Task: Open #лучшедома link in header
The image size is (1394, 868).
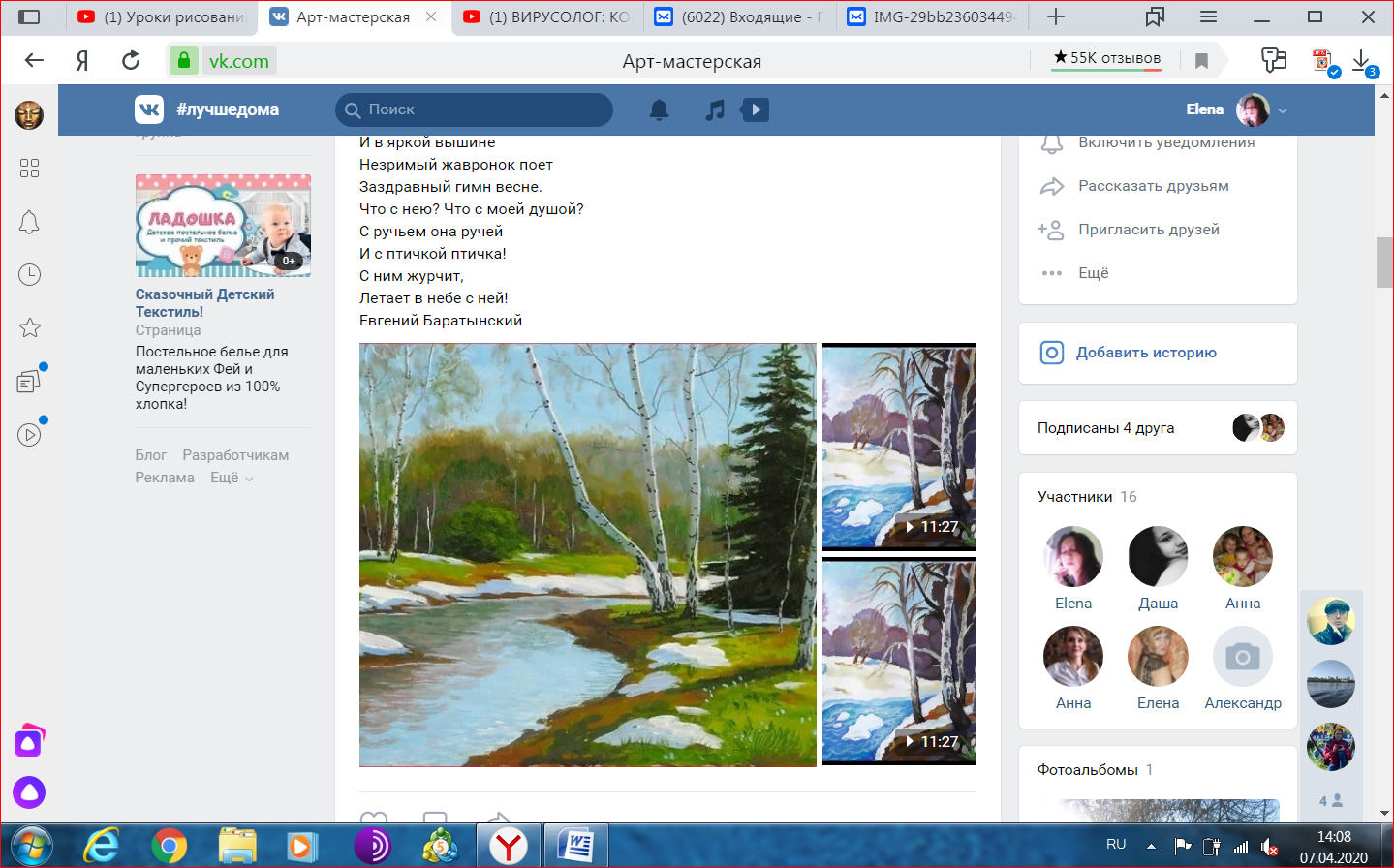Action: coord(228,109)
